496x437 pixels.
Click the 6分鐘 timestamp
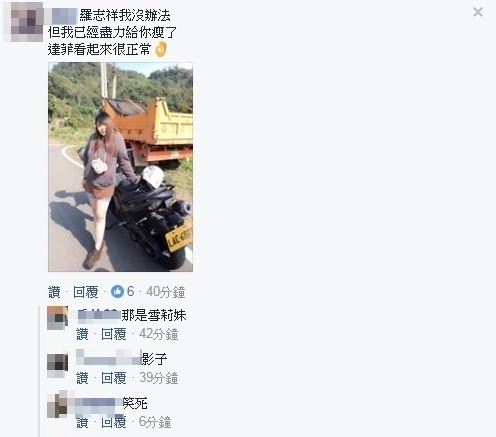point(155,422)
